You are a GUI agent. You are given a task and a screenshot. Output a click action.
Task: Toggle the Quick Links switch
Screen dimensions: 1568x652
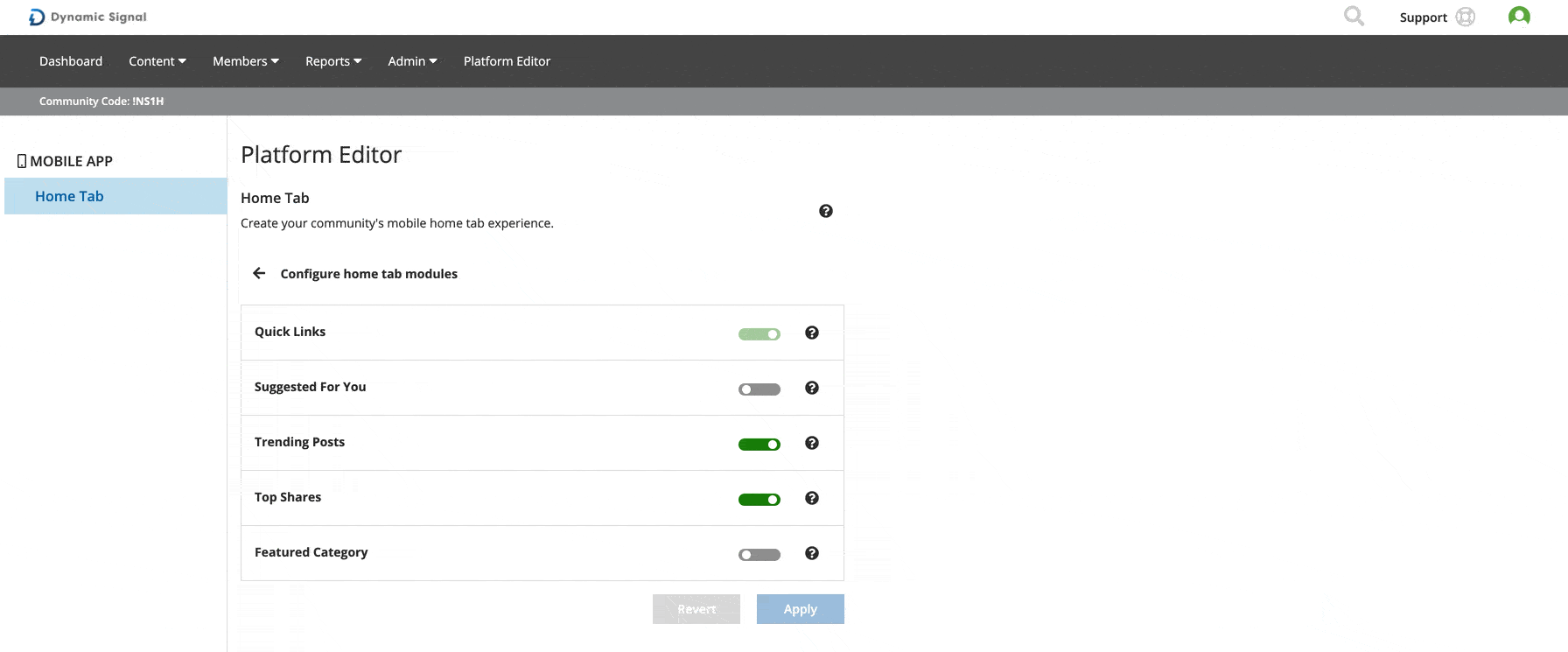click(759, 334)
